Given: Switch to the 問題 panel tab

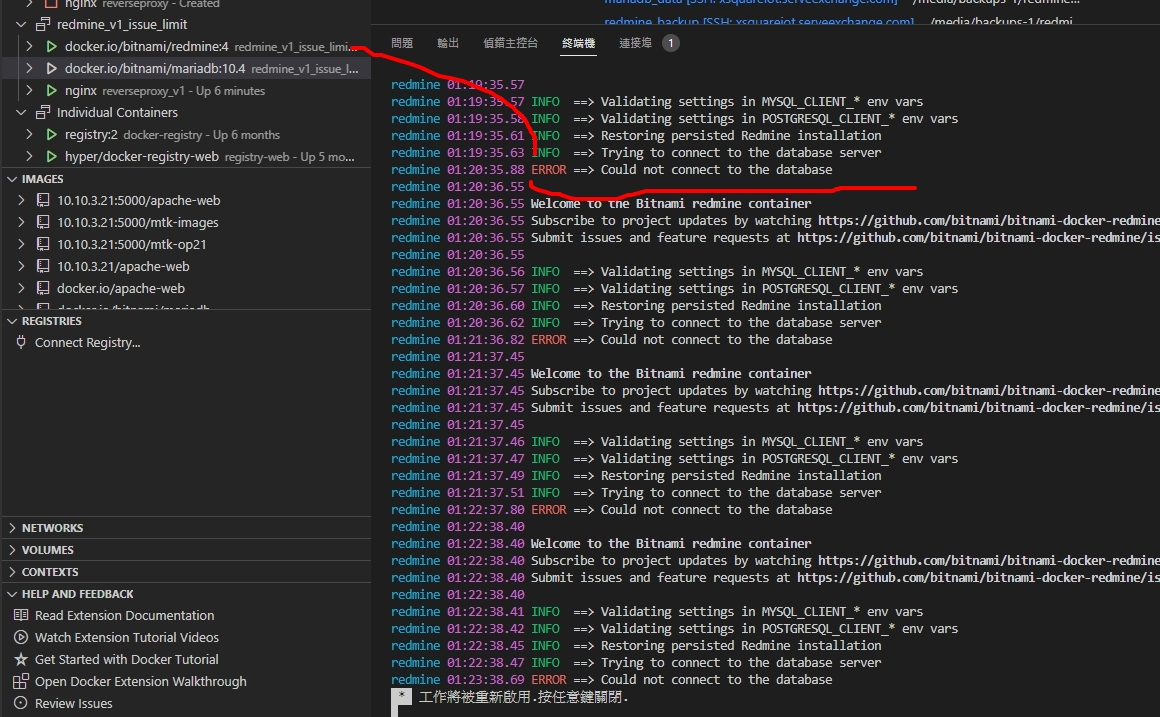Looking at the screenshot, I should [403, 43].
